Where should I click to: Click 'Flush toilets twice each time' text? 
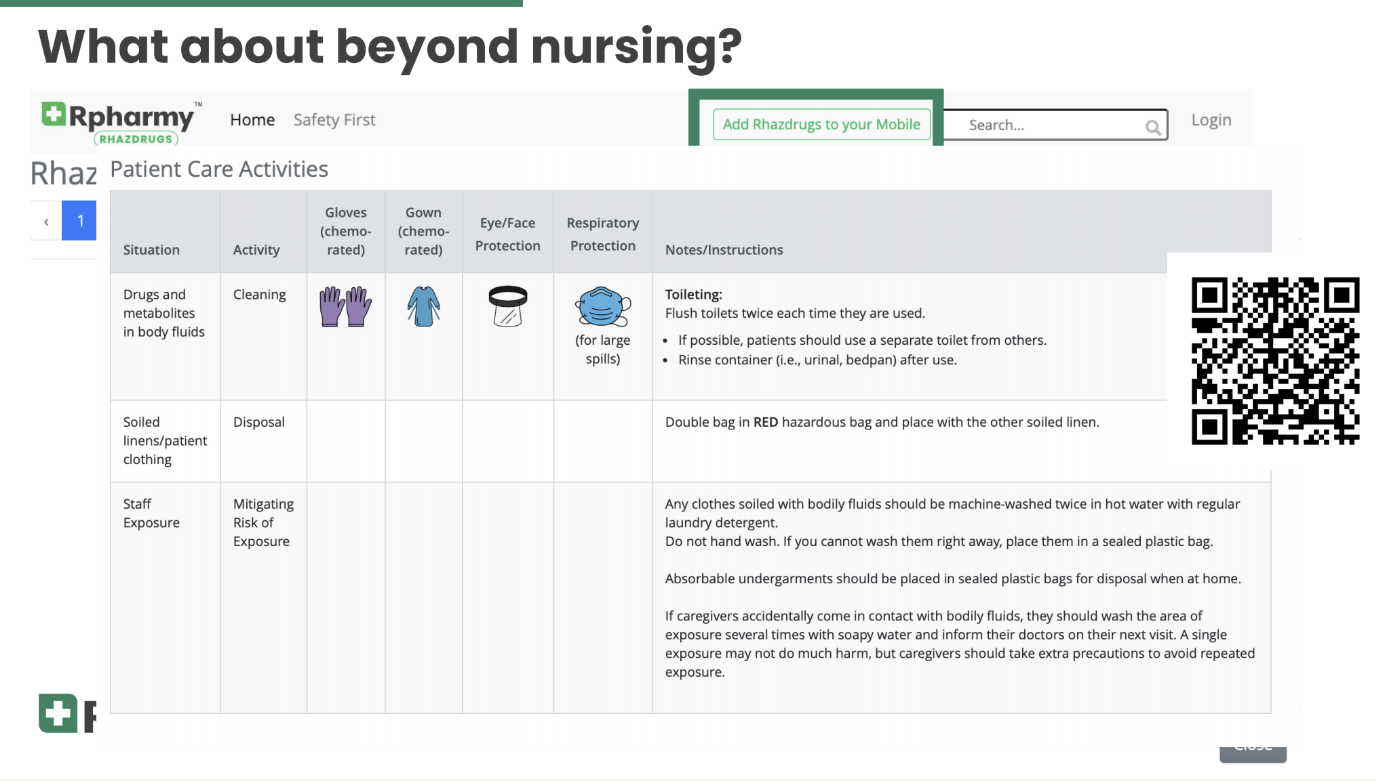[795, 313]
